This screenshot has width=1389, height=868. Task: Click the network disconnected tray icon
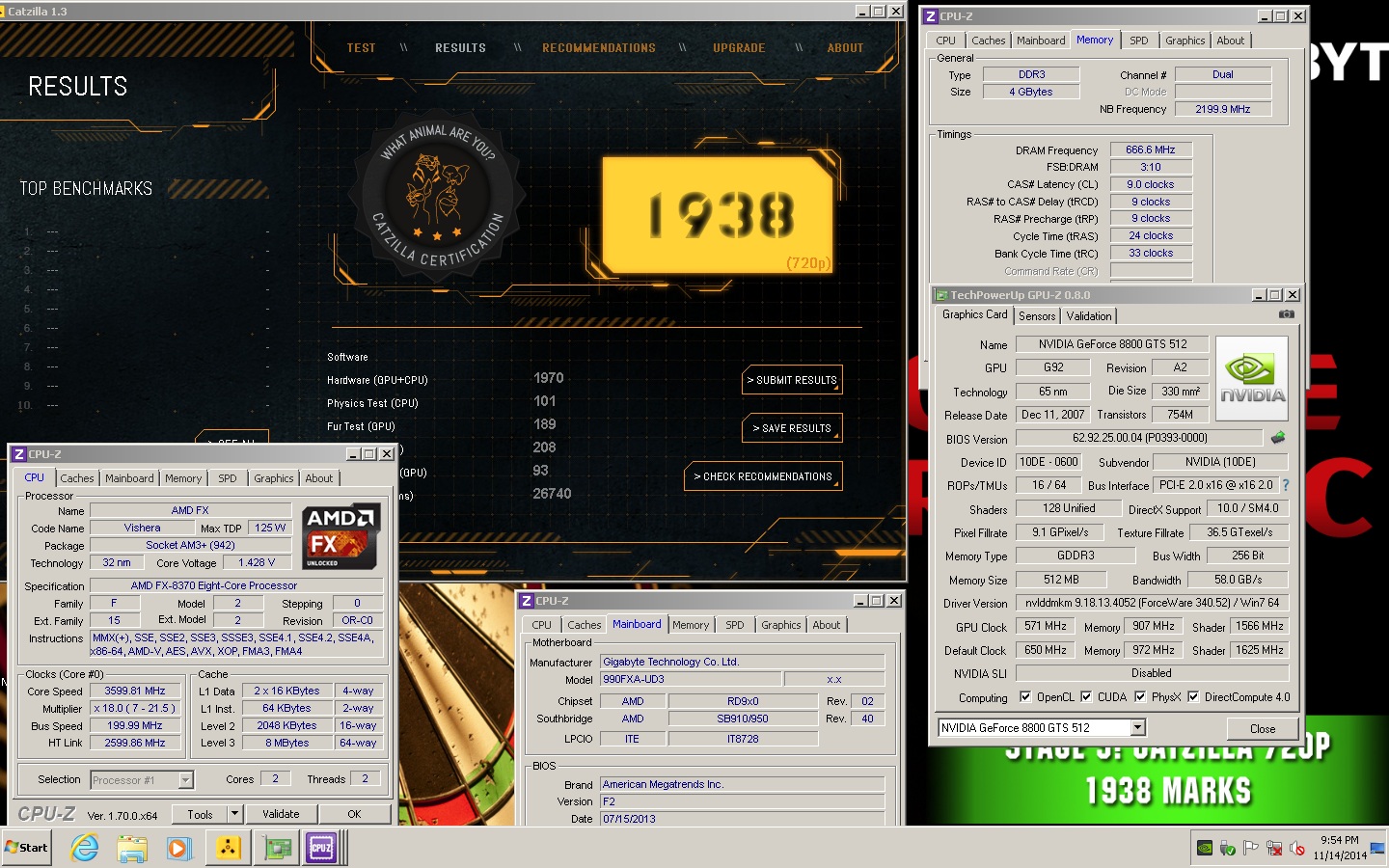click(x=1274, y=849)
